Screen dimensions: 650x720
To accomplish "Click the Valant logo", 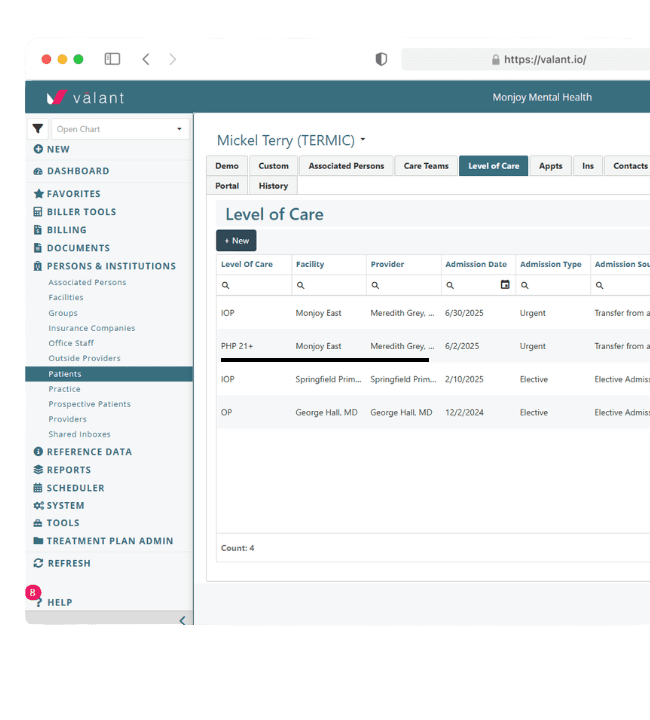I will pyautogui.click(x=85, y=98).
